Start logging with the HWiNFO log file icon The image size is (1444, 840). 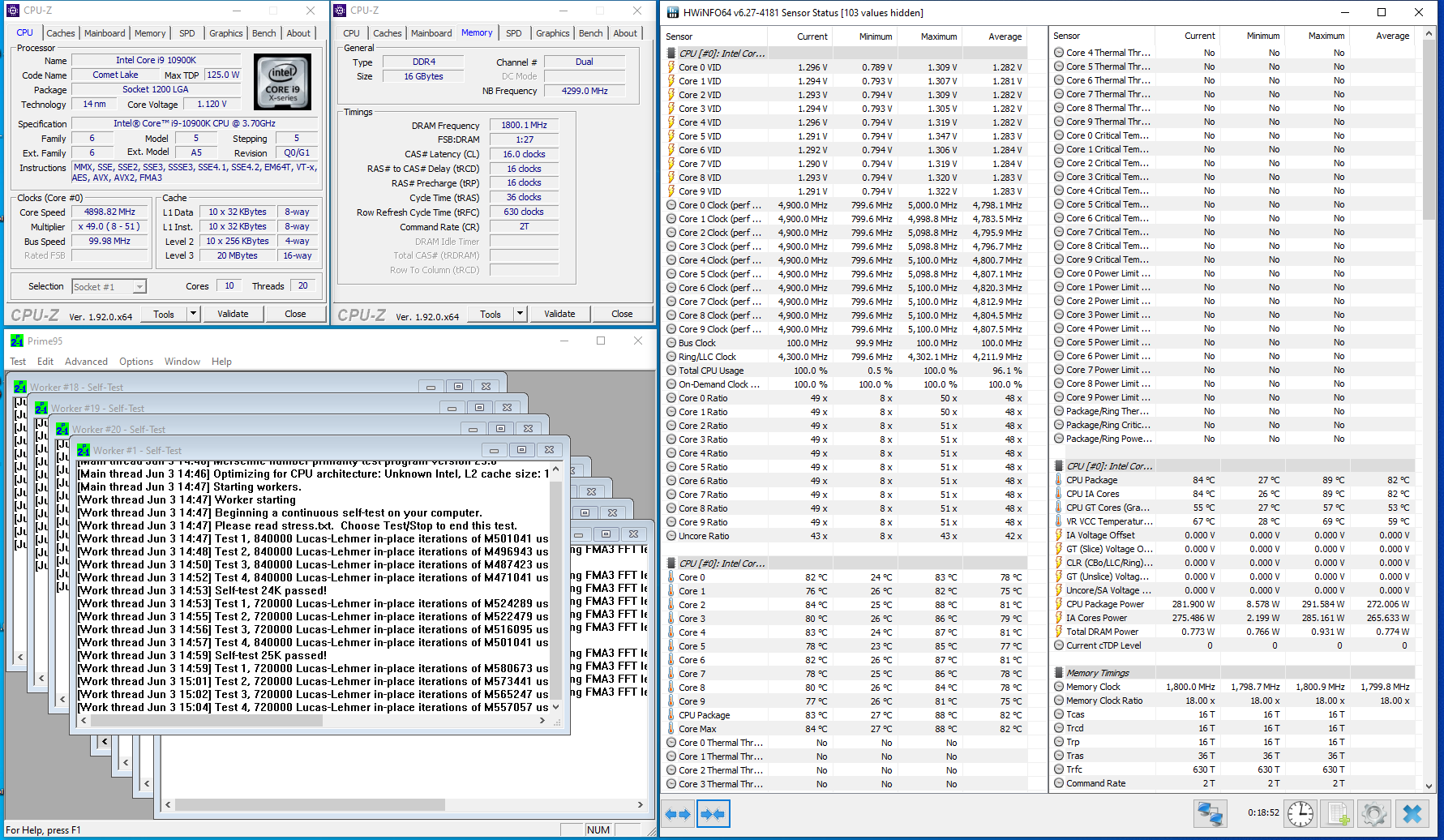[1338, 813]
